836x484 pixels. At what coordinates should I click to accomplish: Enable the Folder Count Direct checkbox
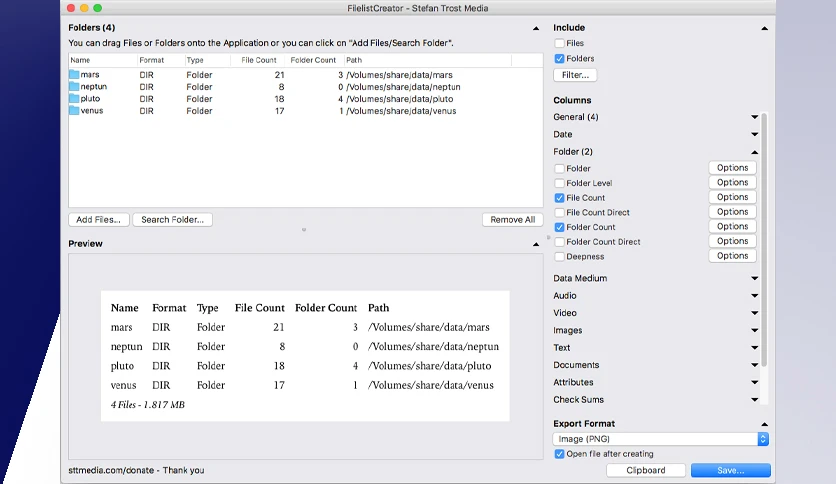pyautogui.click(x=559, y=241)
